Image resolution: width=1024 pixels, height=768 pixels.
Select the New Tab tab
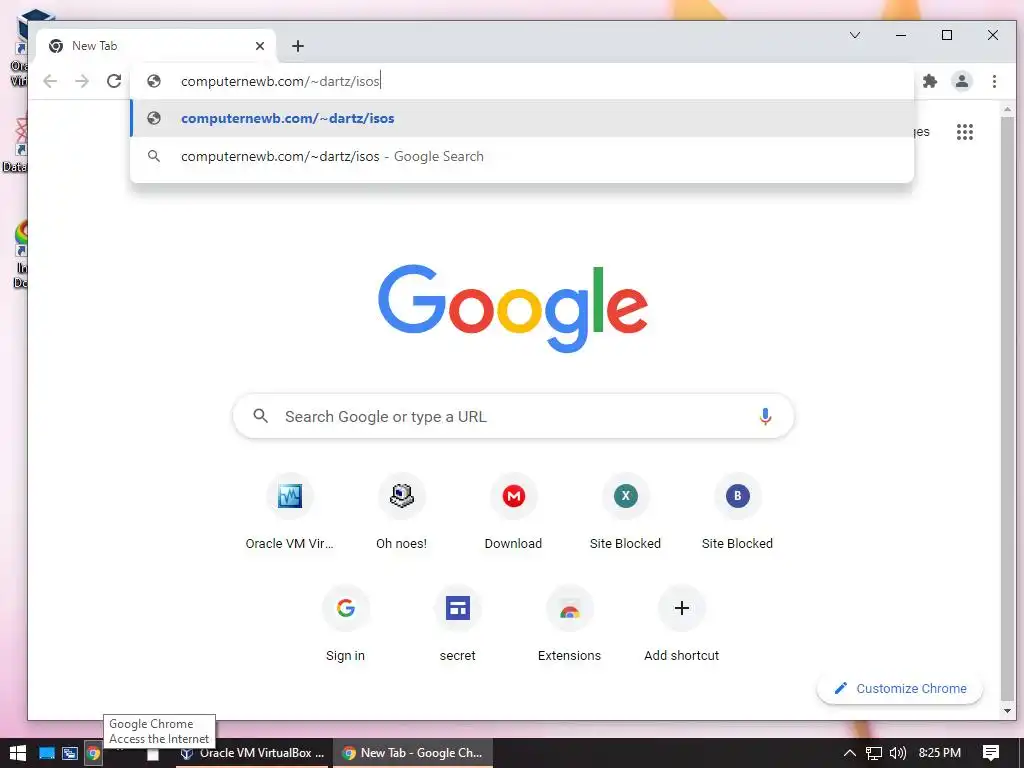pyautogui.click(x=156, y=46)
